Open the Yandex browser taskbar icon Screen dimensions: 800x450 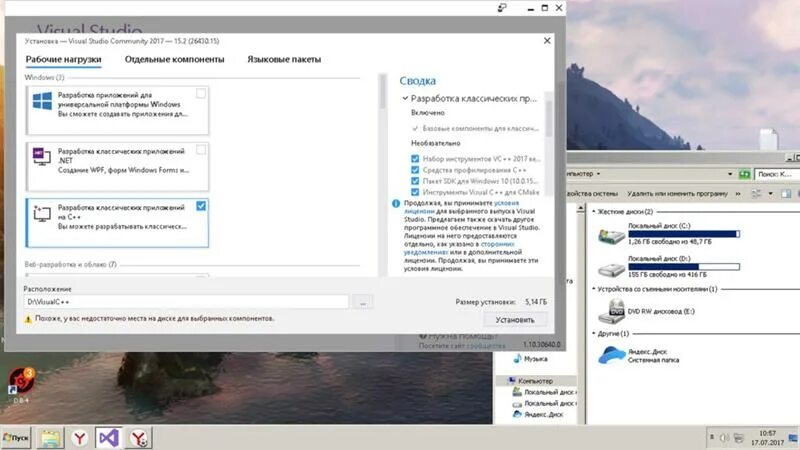point(79,438)
